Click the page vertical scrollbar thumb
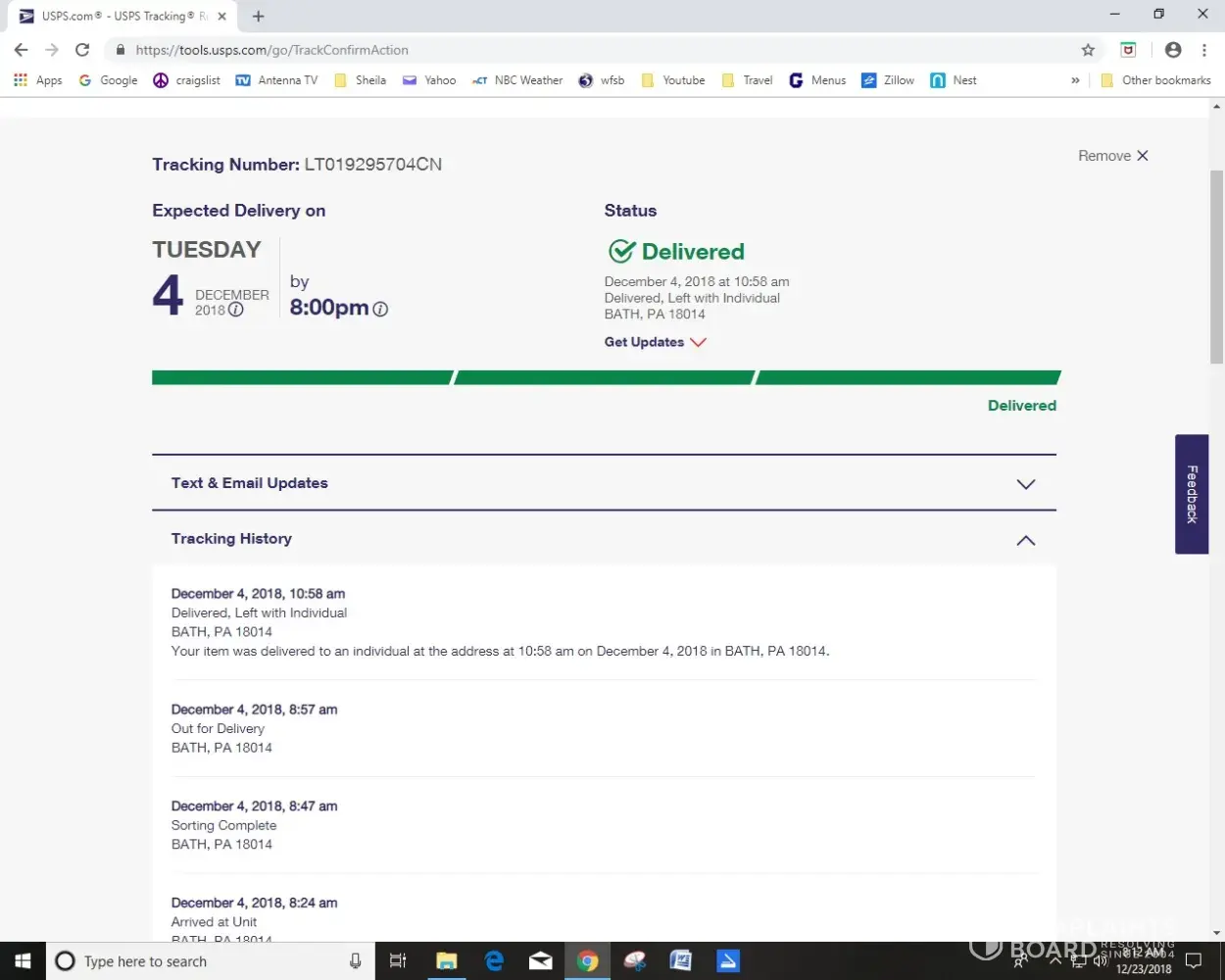The height and width of the screenshot is (980, 1225). click(1217, 267)
